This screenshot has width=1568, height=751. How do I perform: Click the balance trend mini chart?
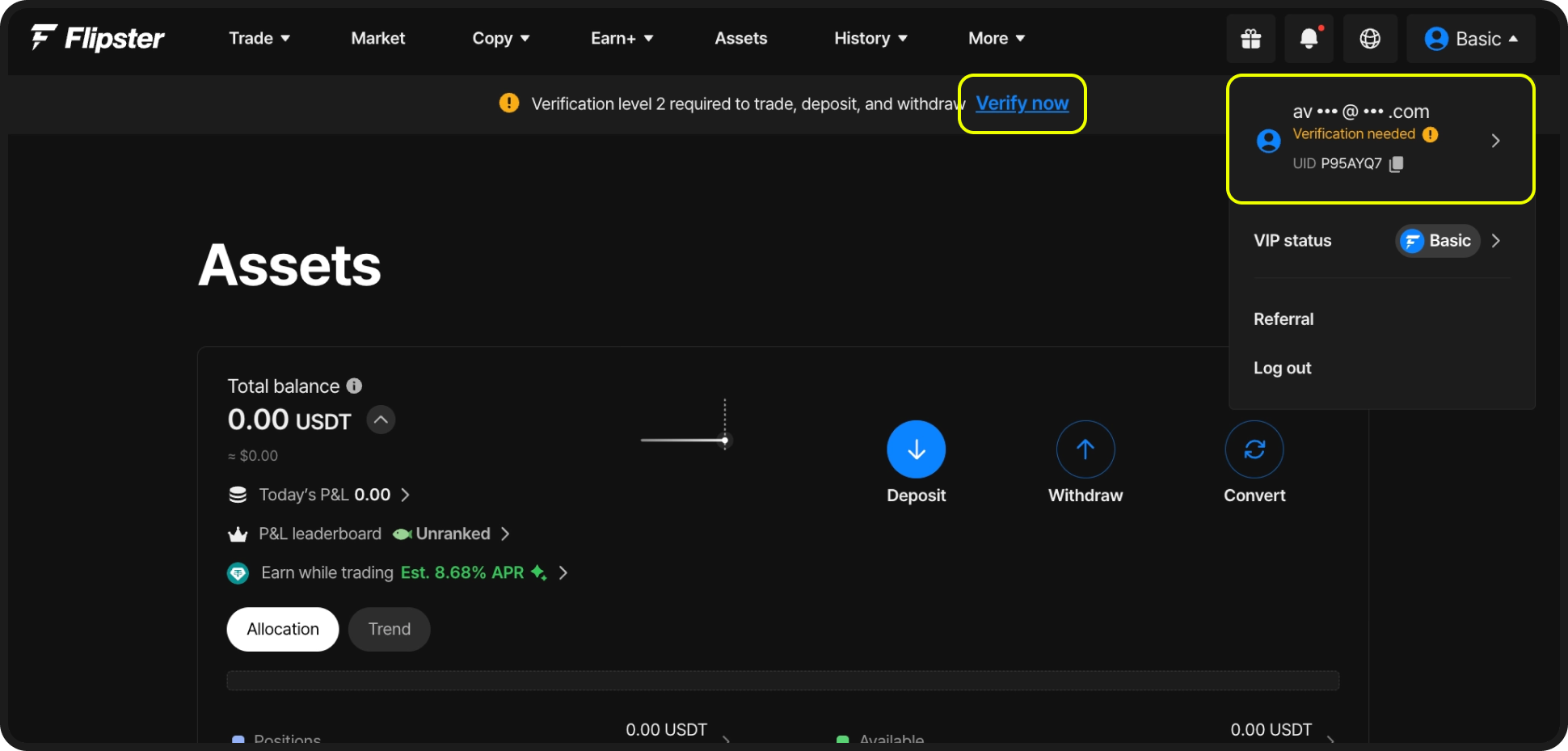tap(686, 426)
